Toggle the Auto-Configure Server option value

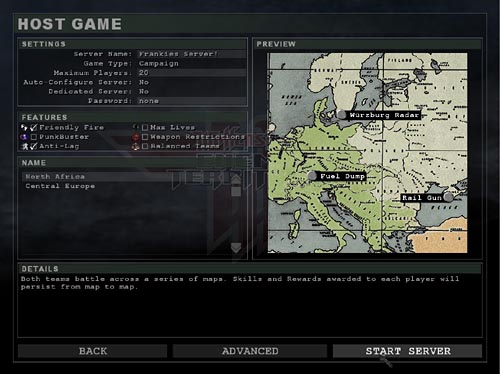coord(192,82)
